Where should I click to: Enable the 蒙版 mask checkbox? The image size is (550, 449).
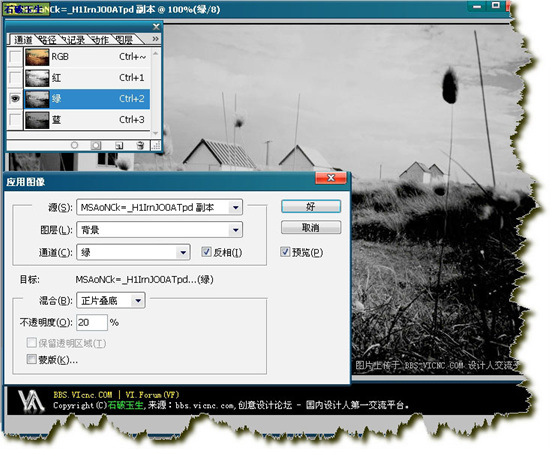tap(32, 359)
